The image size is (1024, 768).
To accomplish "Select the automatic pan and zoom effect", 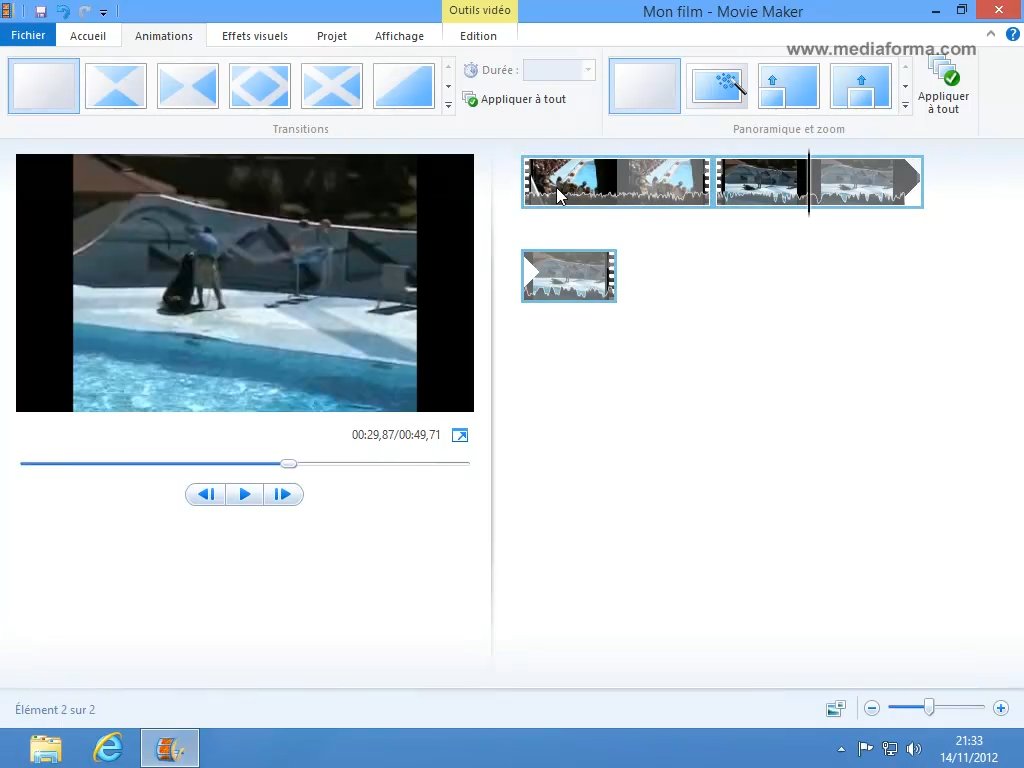I will point(717,86).
